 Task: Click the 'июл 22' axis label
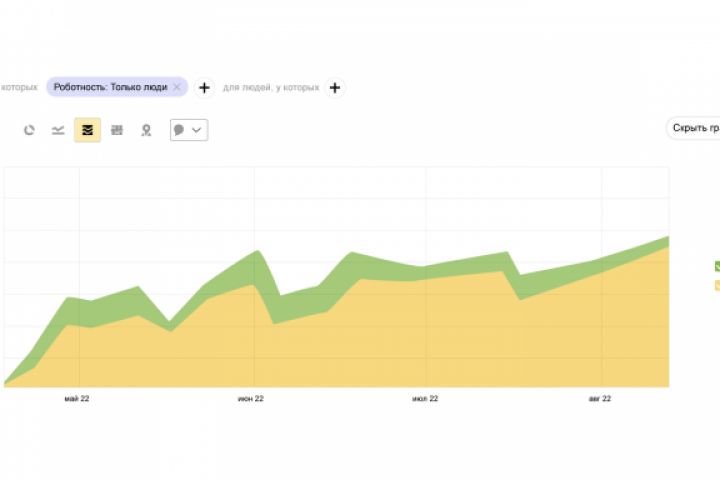(x=425, y=399)
